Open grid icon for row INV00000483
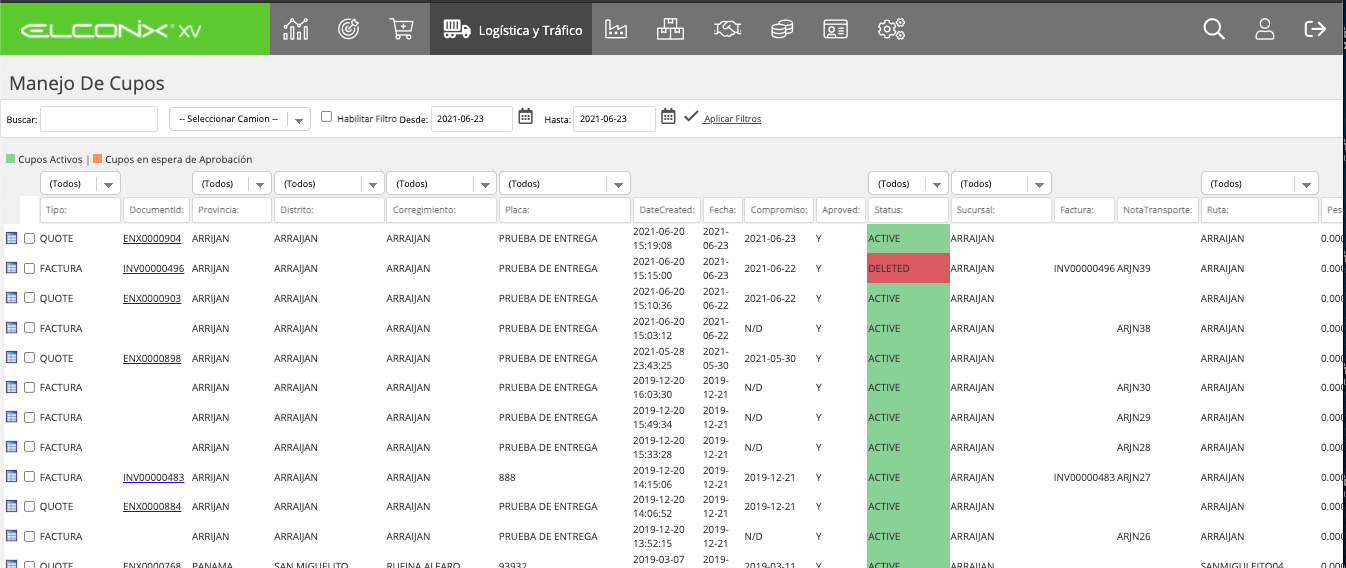The image size is (1346, 568). pos(12,477)
